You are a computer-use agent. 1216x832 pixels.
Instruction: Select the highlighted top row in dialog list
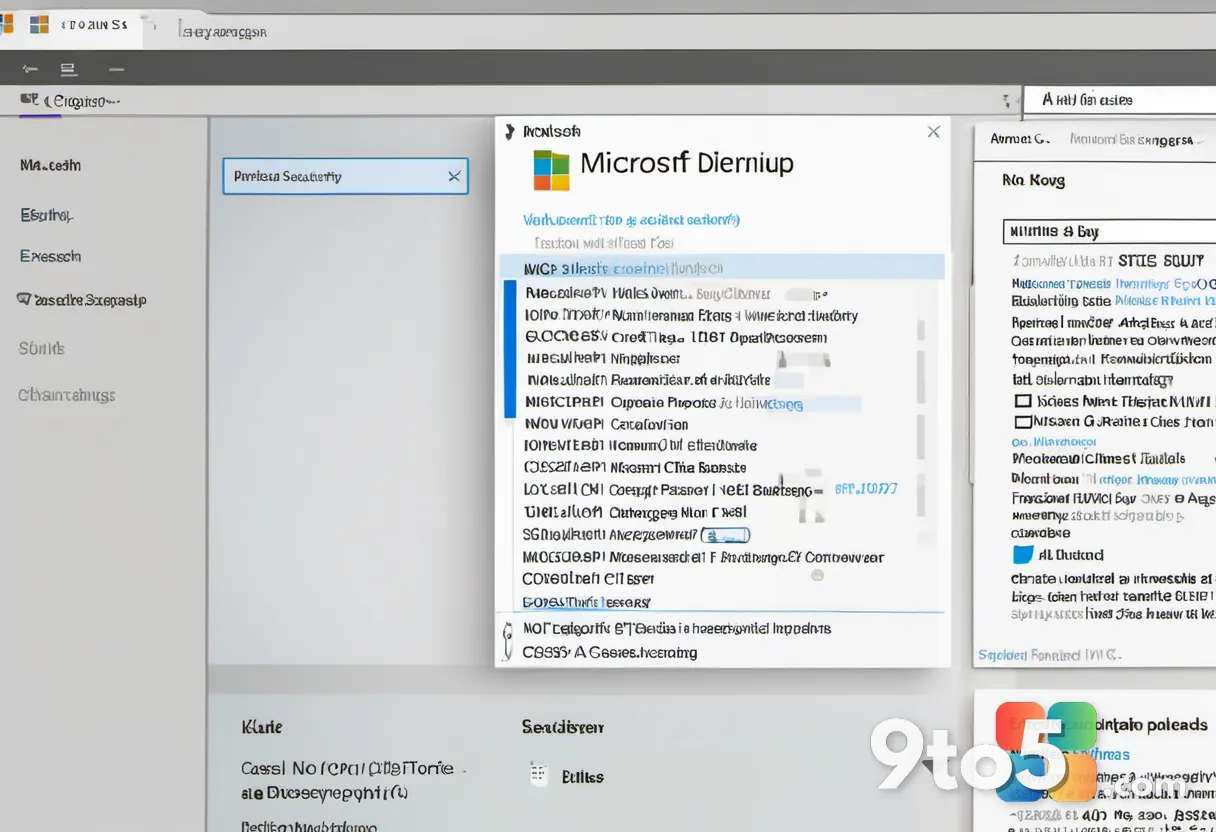tap(722, 268)
